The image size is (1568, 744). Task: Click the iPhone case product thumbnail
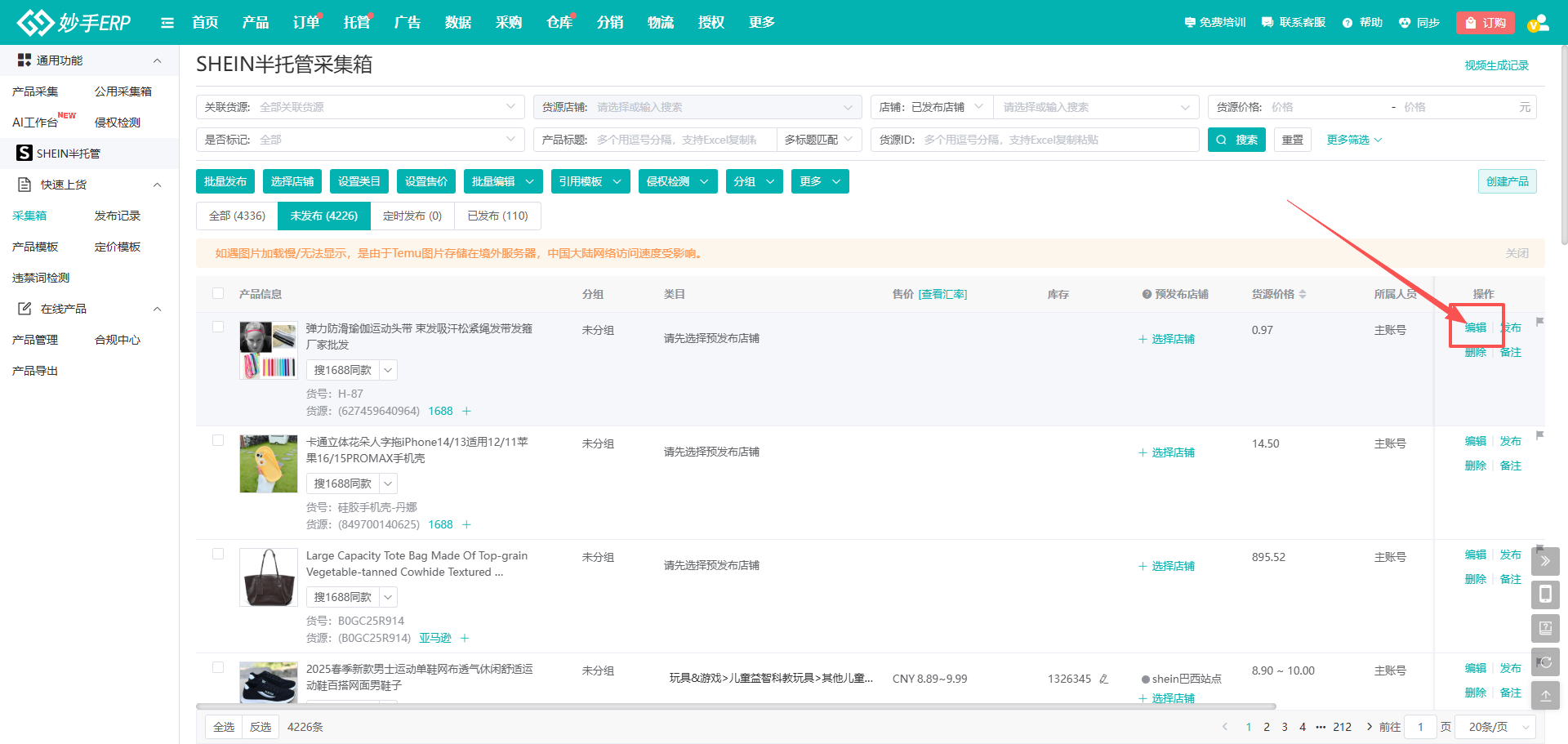click(x=269, y=464)
